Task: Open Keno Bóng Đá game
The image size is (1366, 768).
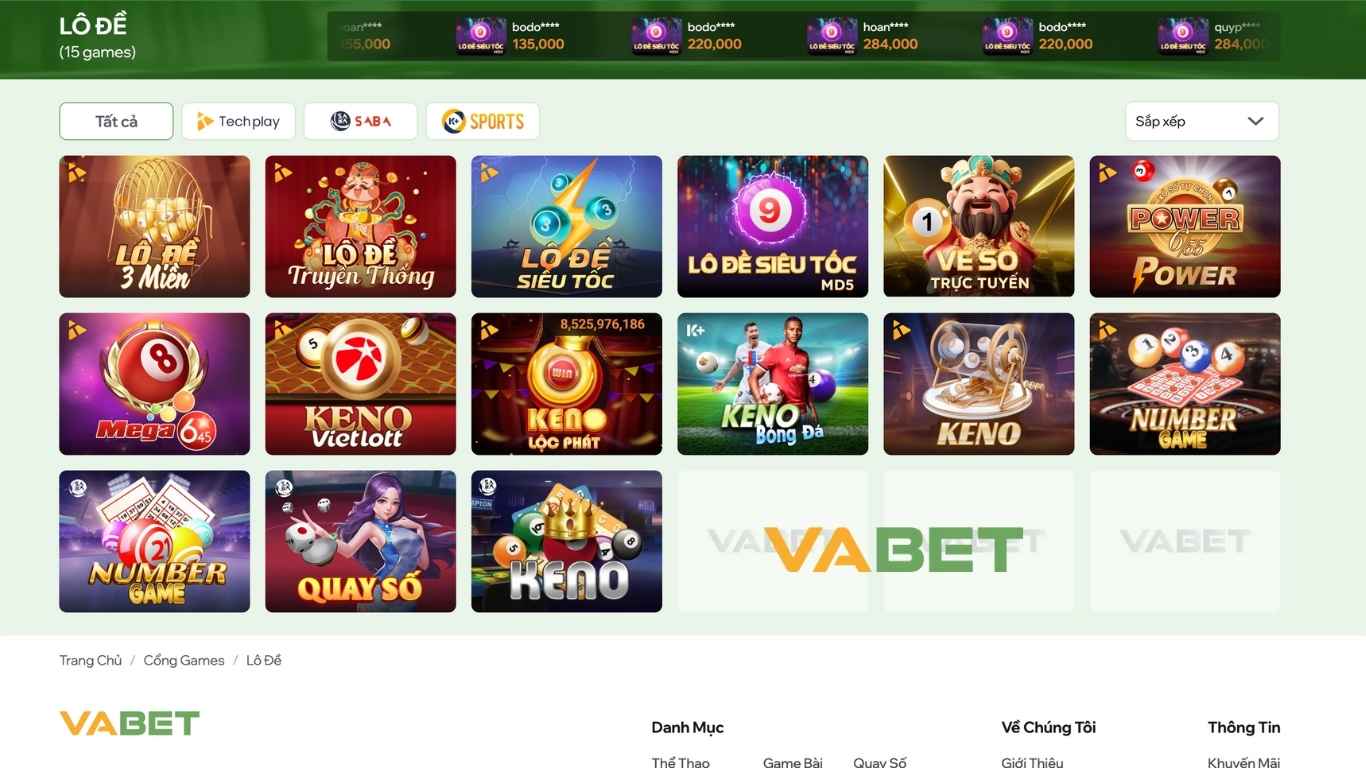Action: (772, 384)
